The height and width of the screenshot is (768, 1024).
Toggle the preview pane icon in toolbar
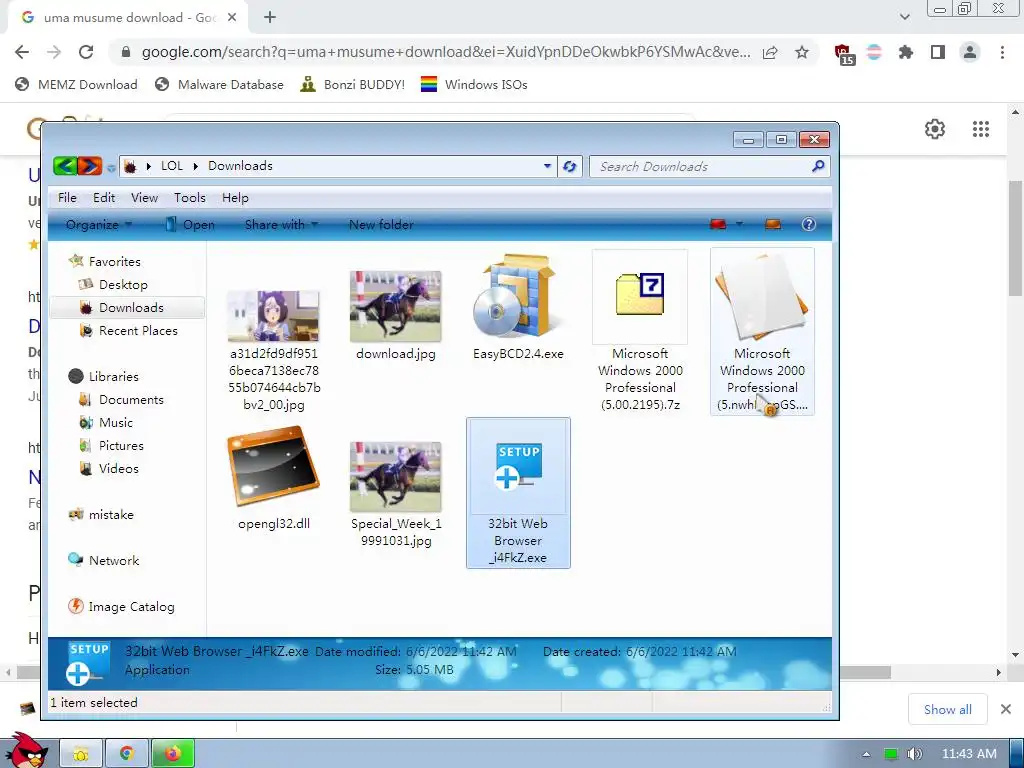(773, 225)
